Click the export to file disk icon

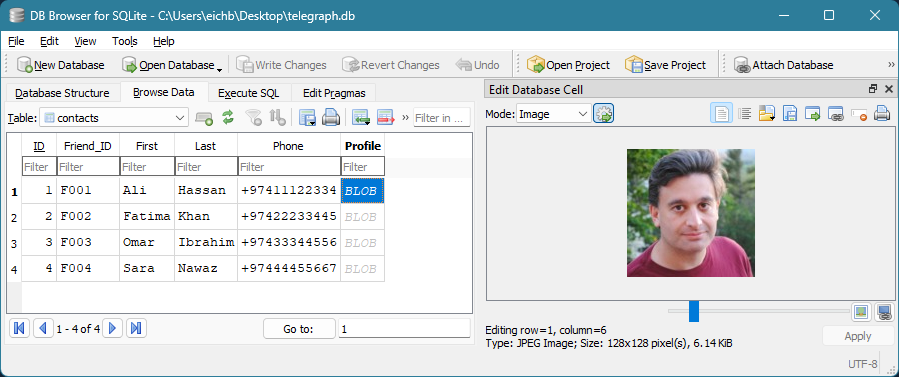tap(790, 114)
